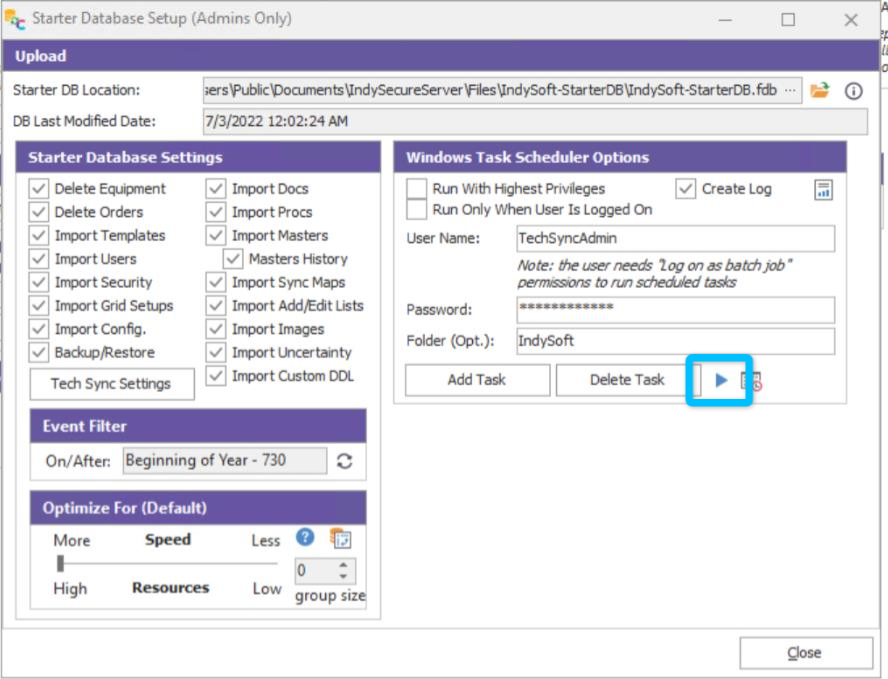This screenshot has width=888, height=679.
Task: Click the blue help question mark icon
Action: [305, 537]
